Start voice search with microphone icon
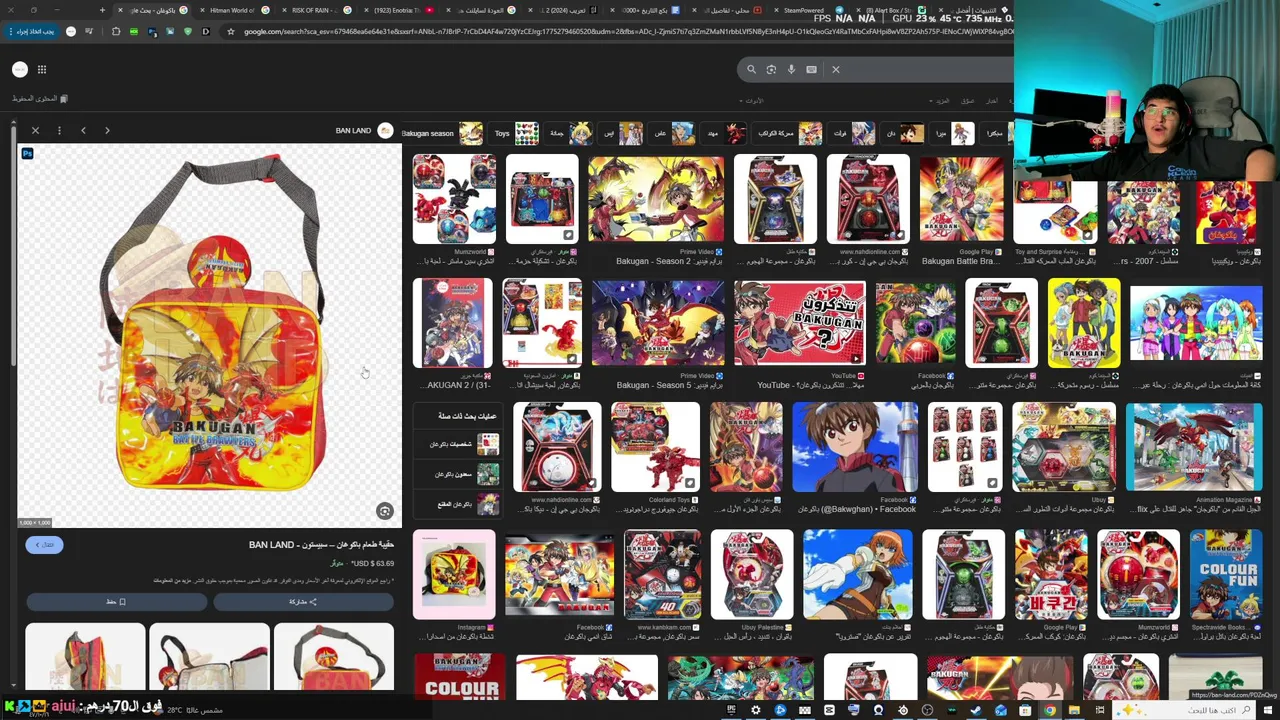 pyautogui.click(x=791, y=69)
